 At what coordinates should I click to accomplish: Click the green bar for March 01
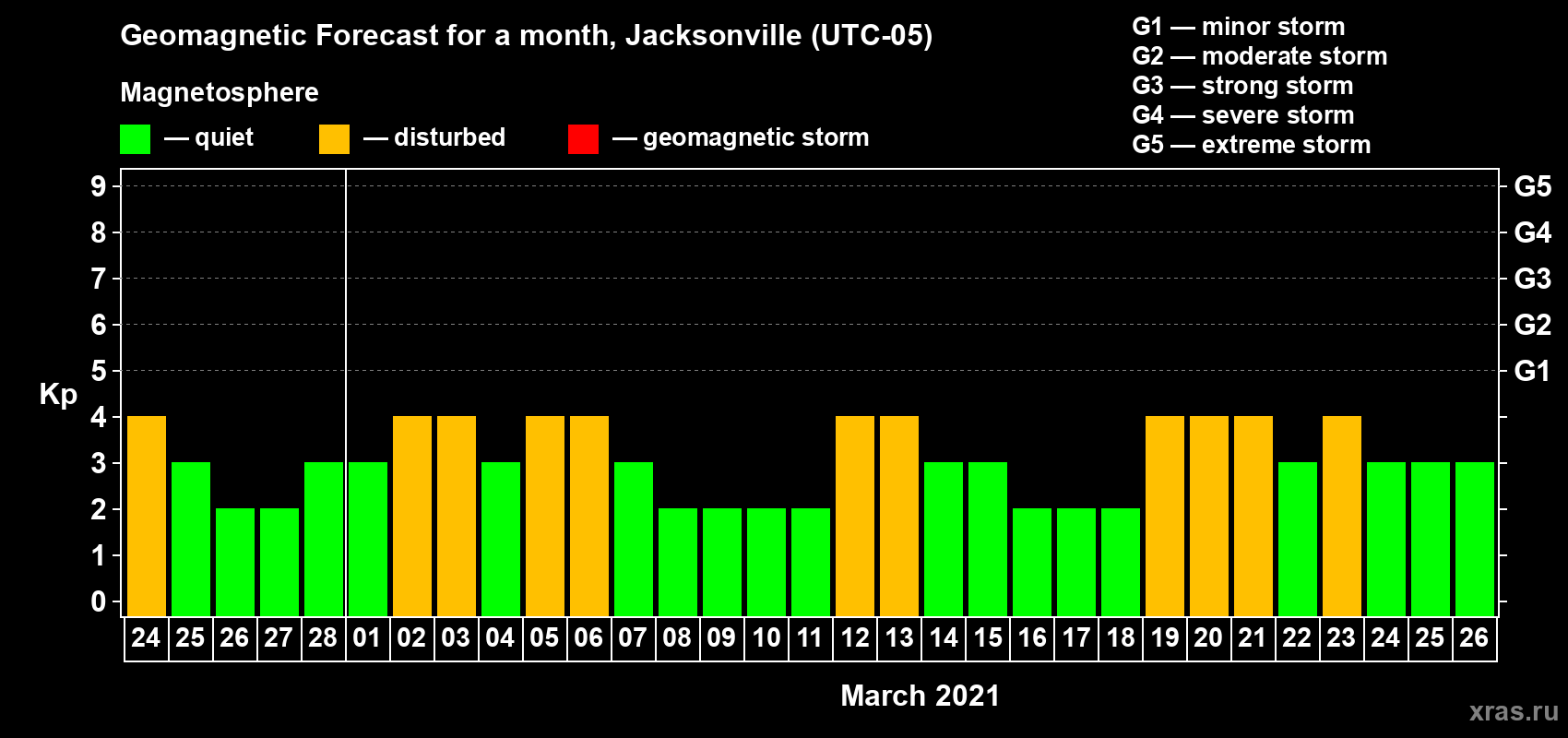tap(368, 540)
